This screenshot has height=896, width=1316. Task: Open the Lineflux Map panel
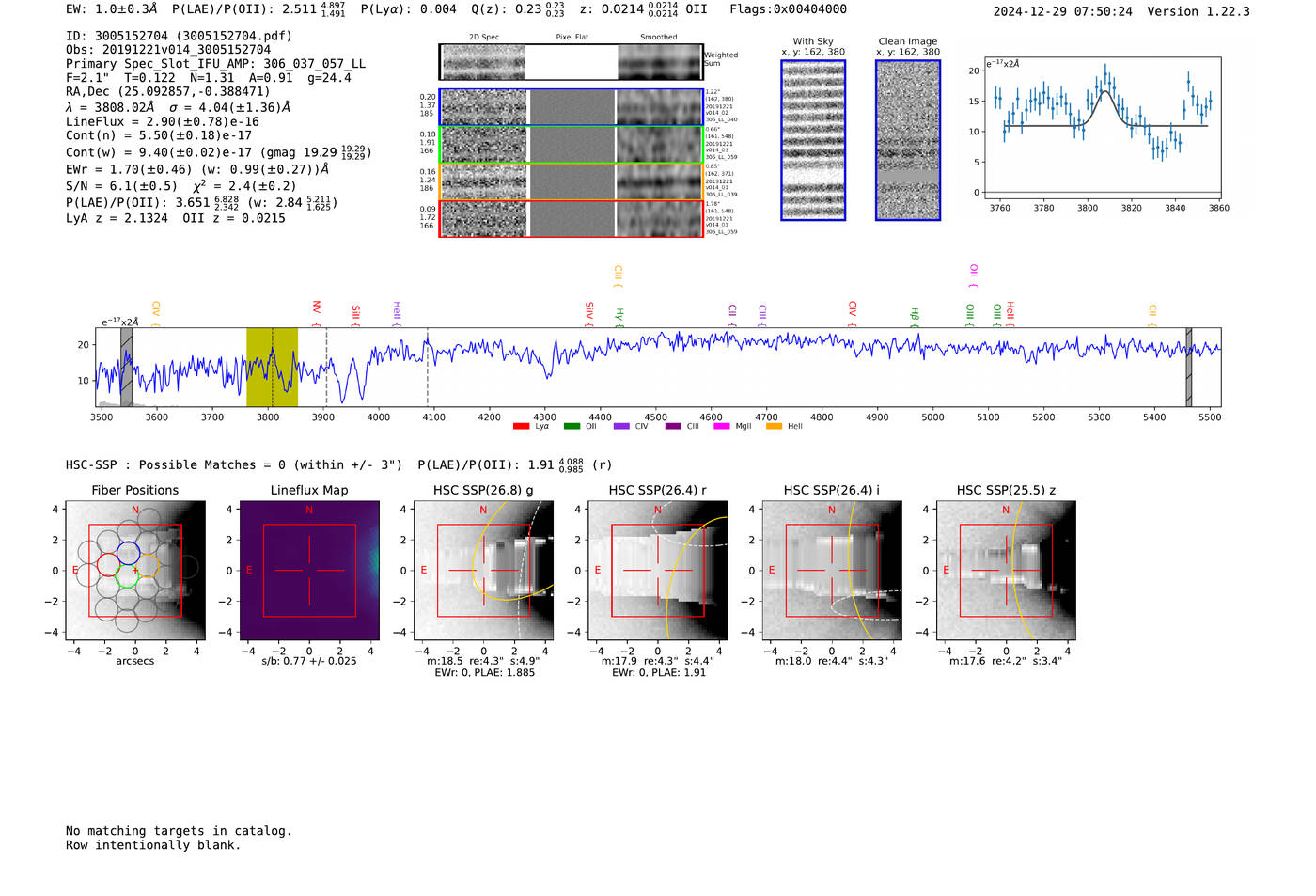[x=309, y=571]
